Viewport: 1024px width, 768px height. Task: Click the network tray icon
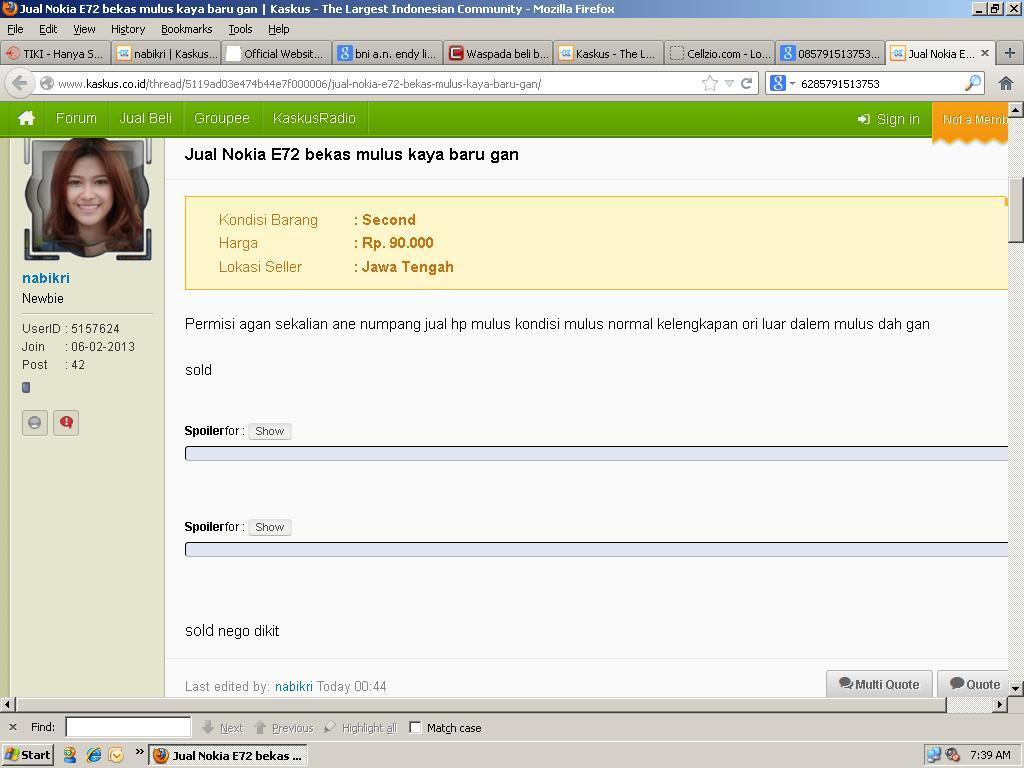(933, 756)
